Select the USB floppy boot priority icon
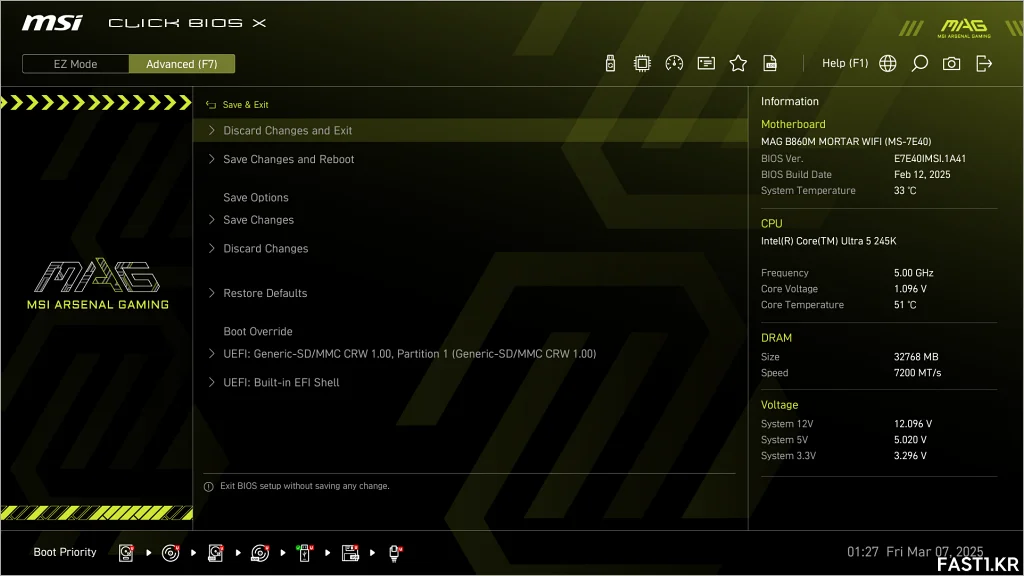1024x576 pixels. (x=350, y=553)
